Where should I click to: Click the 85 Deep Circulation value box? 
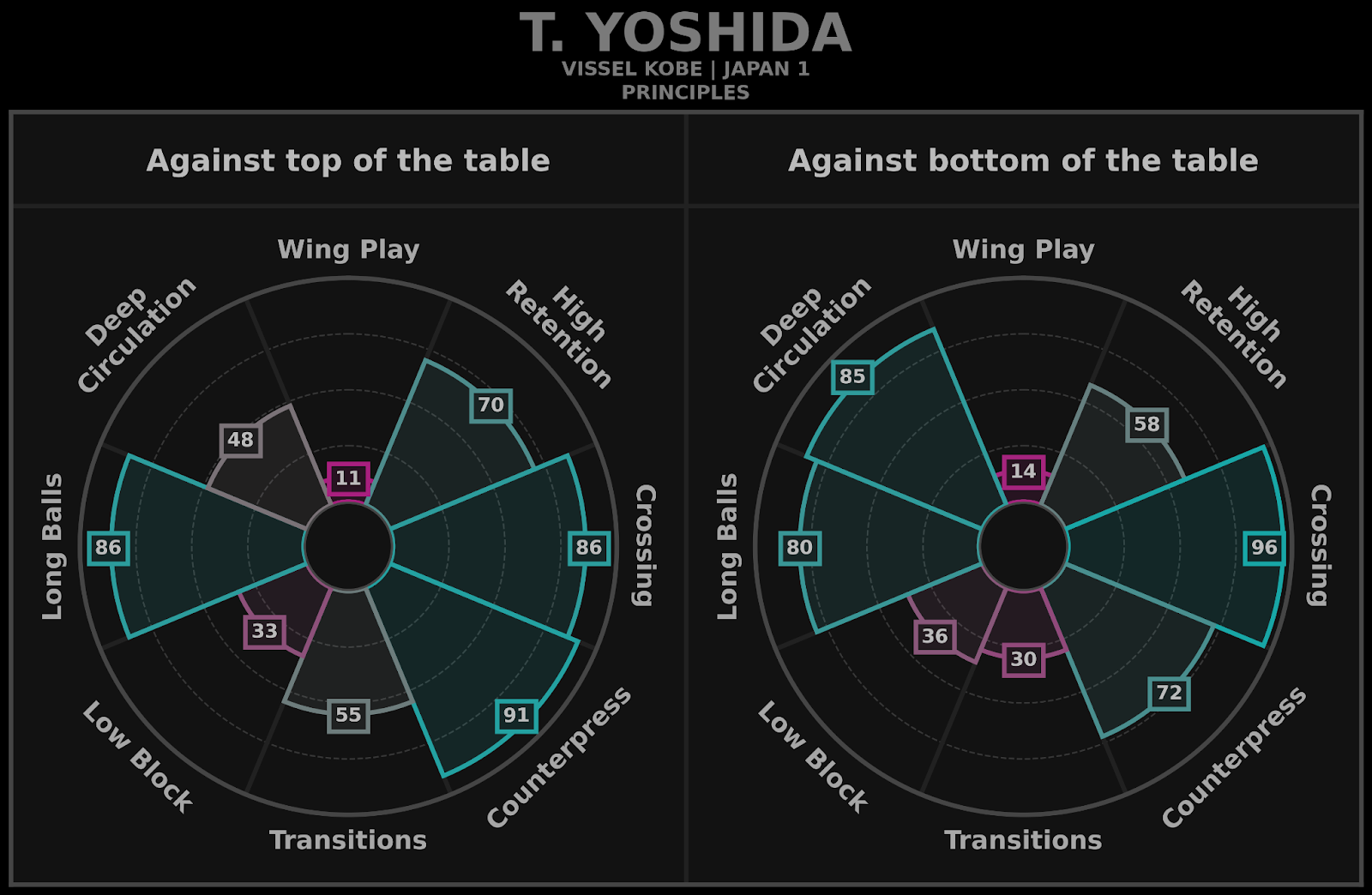852,376
